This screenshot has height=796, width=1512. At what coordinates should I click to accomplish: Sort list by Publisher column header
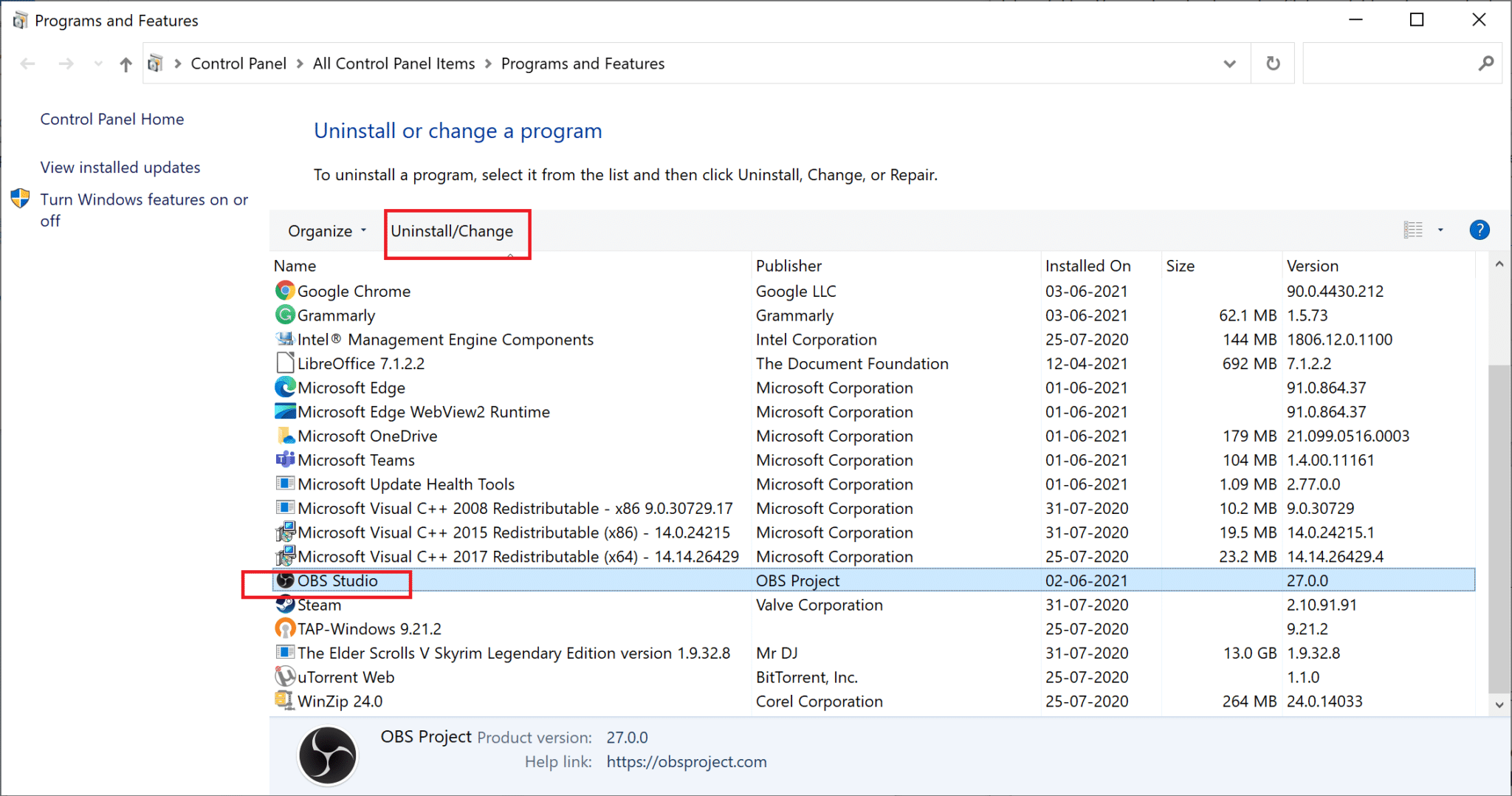(788, 266)
